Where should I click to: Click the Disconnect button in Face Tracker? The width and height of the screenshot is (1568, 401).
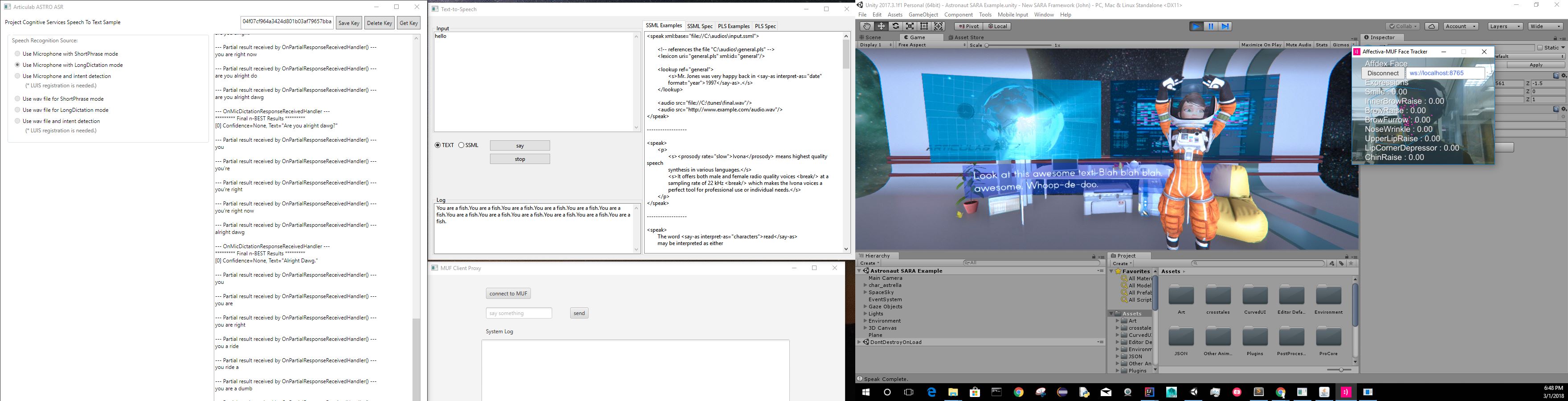coord(1383,73)
